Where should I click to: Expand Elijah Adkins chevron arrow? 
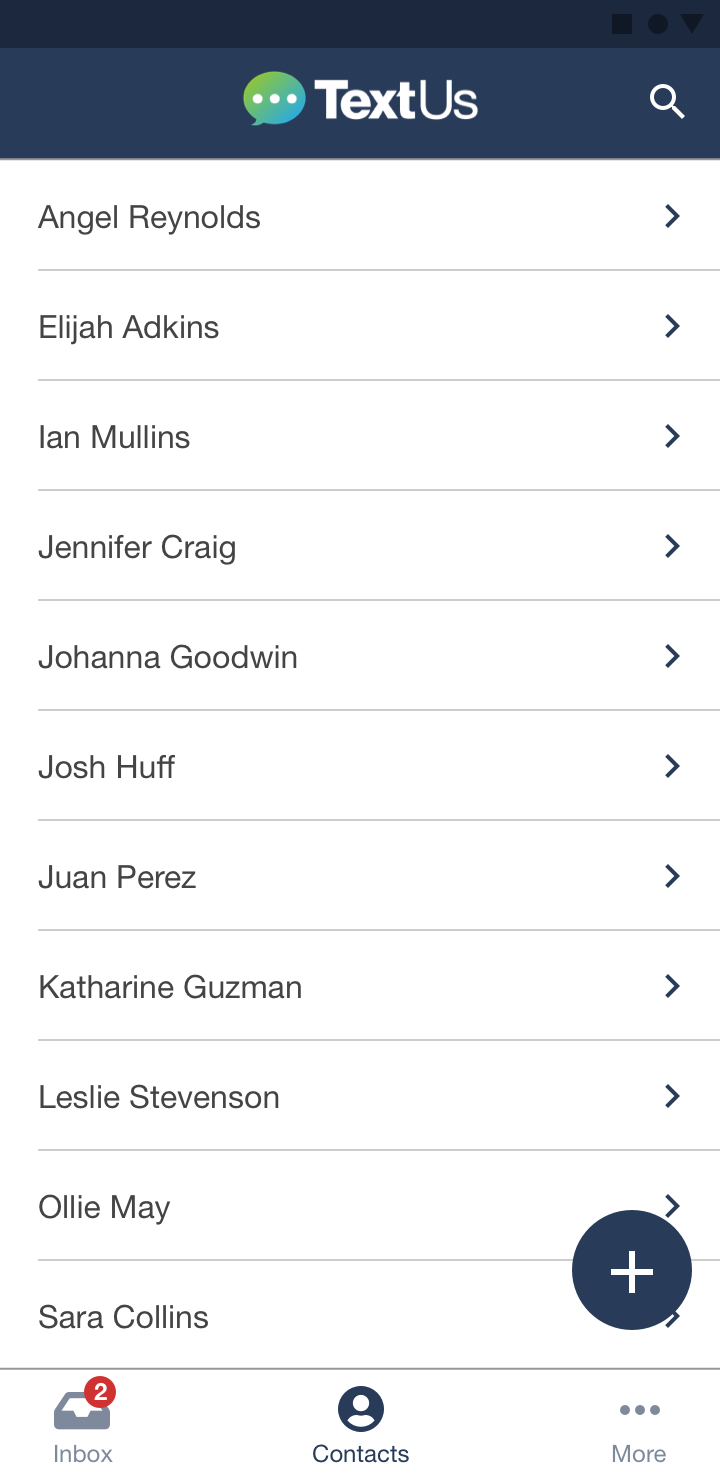[x=672, y=326]
